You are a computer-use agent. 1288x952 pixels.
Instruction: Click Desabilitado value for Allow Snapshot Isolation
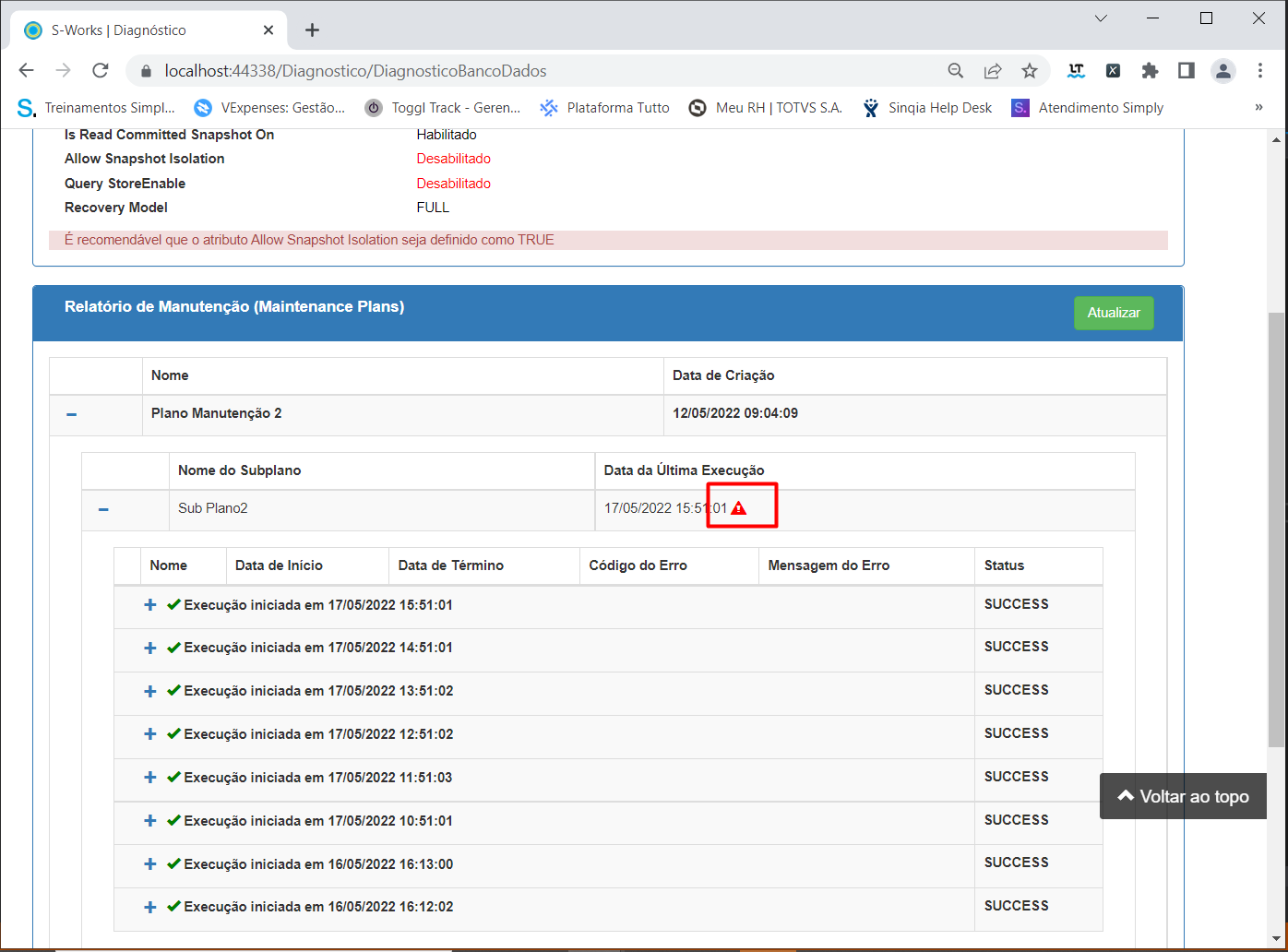(x=454, y=159)
